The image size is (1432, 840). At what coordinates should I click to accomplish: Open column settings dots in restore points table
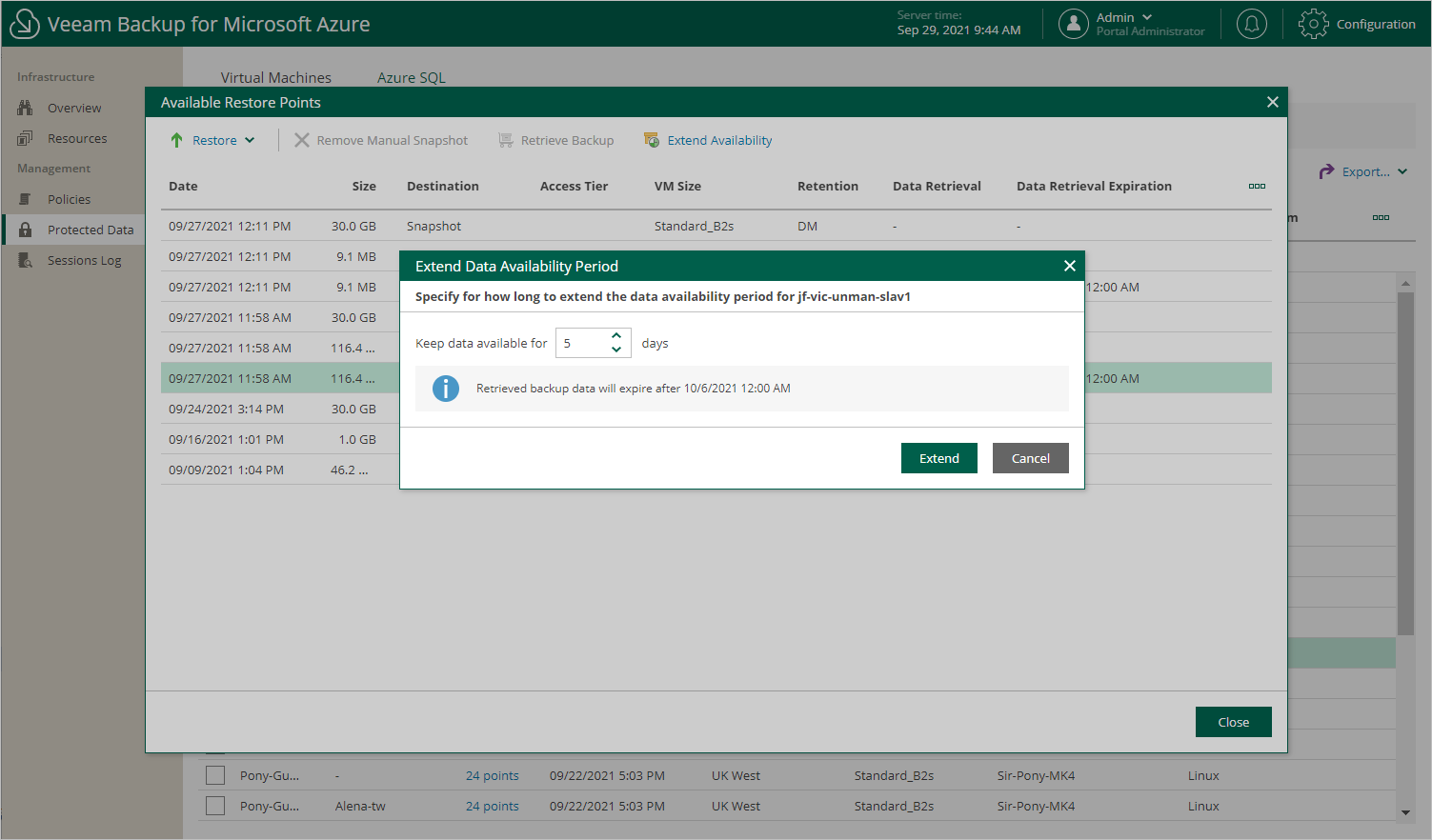tap(1257, 186)
